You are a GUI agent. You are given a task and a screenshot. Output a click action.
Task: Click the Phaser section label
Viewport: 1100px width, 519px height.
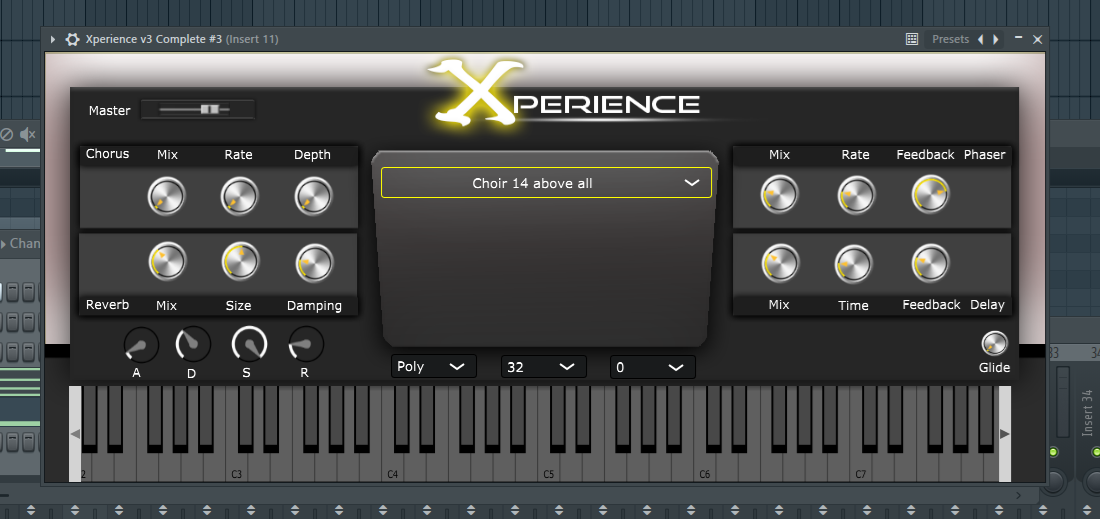tap(984, 154)
